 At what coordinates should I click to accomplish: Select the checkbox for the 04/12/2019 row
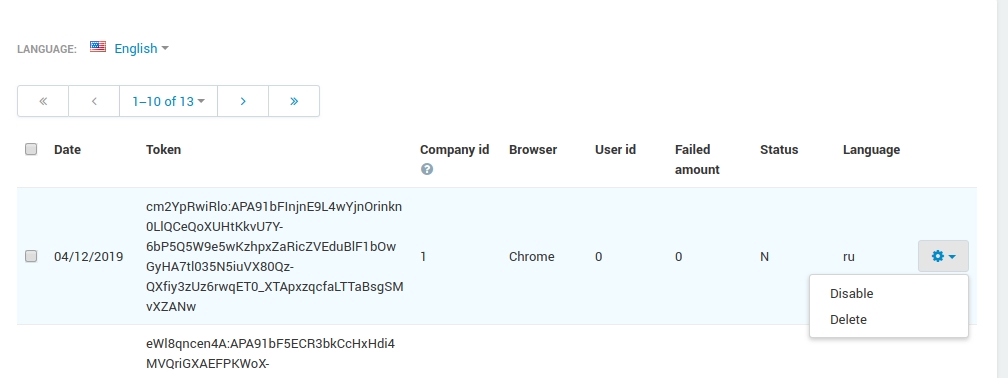31,256
